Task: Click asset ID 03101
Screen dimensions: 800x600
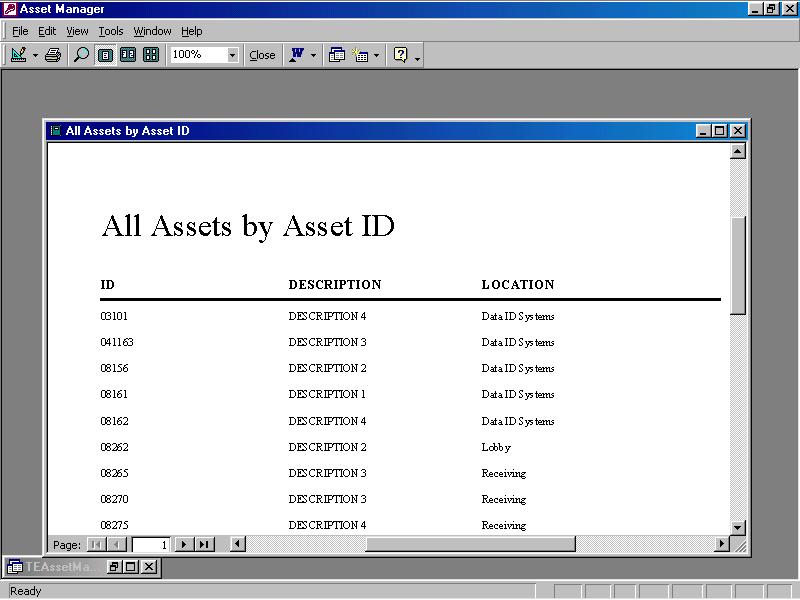Action: 114,316
